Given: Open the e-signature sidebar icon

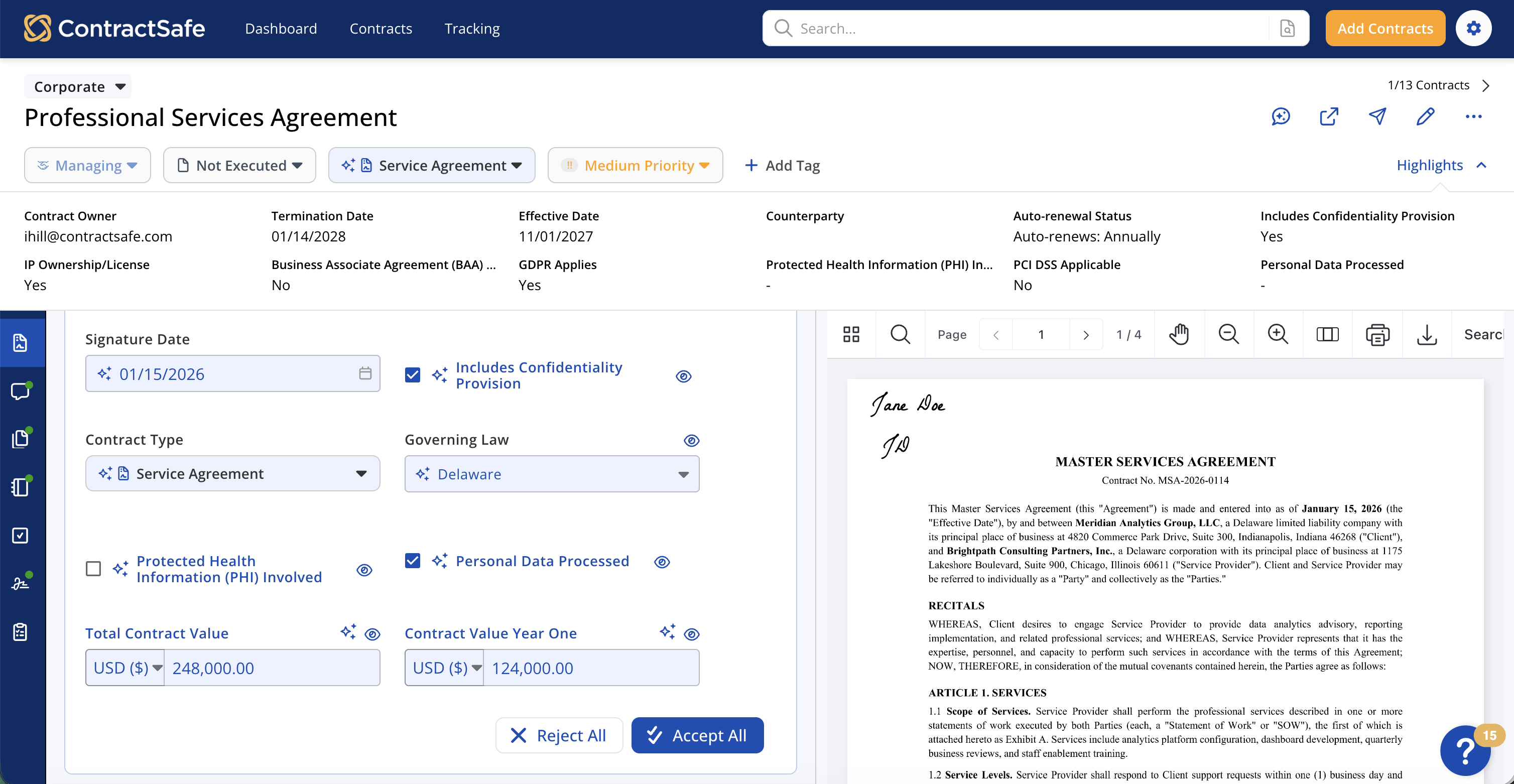Looking at the screenshot, I should pyautogui.click(x=21, y=584).
